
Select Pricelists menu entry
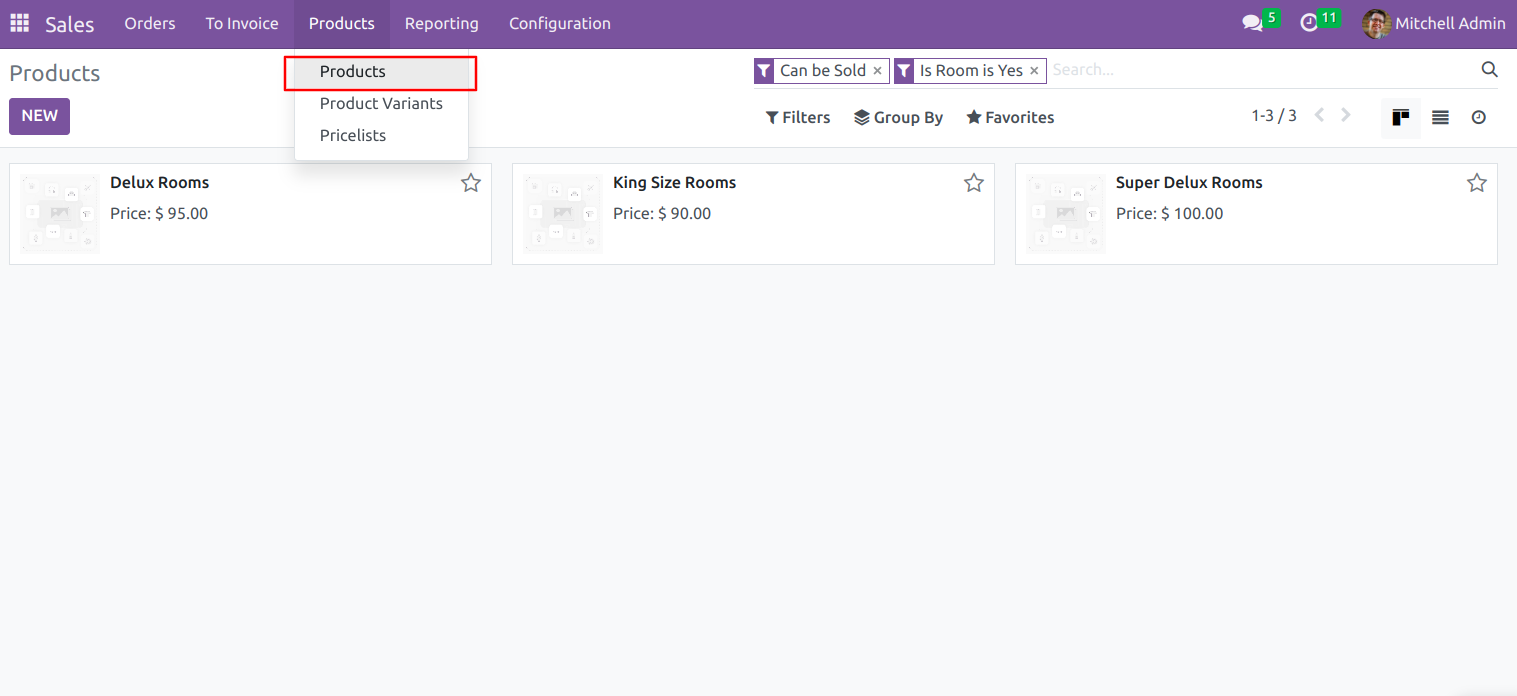(381, 135)
